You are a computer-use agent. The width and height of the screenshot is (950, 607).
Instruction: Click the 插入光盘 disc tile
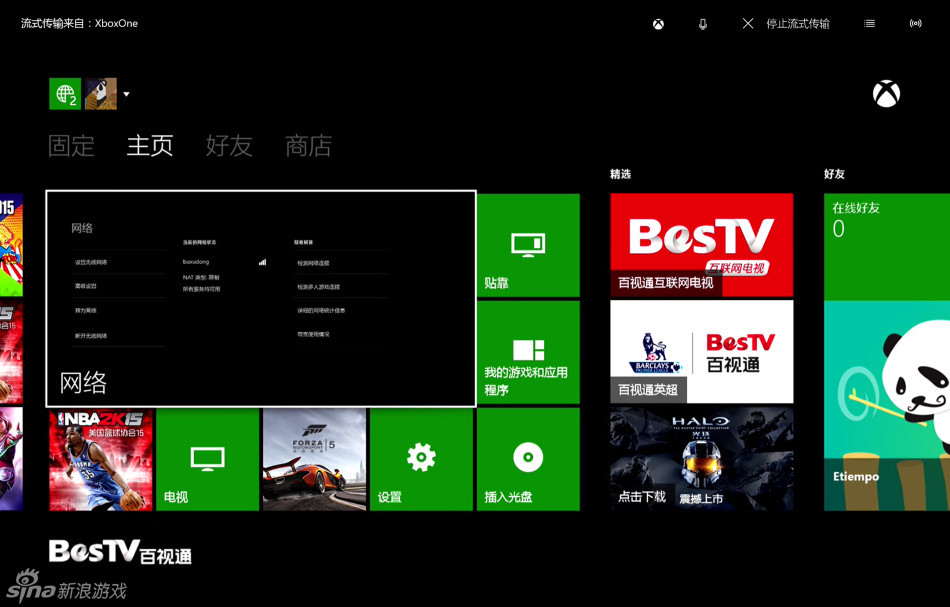528,459
